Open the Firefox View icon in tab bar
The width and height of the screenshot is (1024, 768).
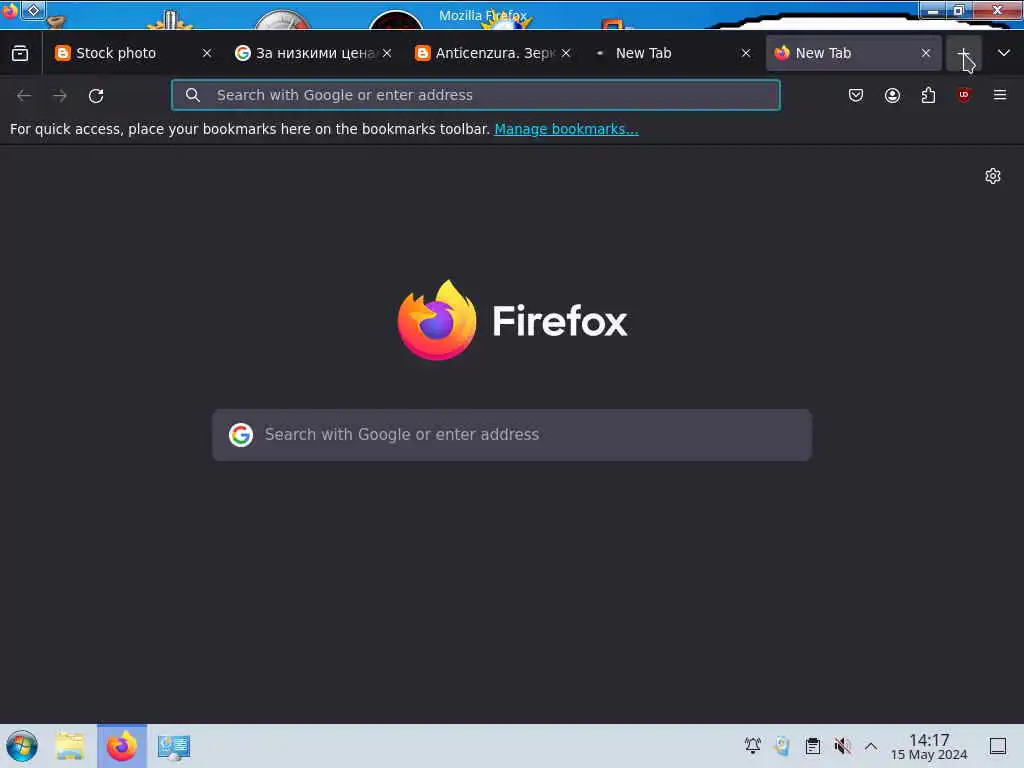click(20, 53)
